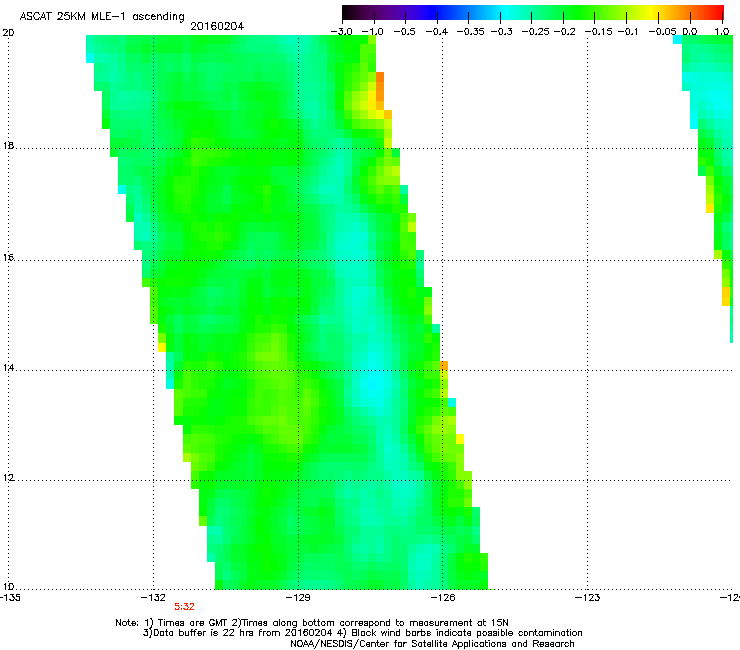Click the colorbar label -0.5
Screen dimensions: 740x650
point(404,32)
